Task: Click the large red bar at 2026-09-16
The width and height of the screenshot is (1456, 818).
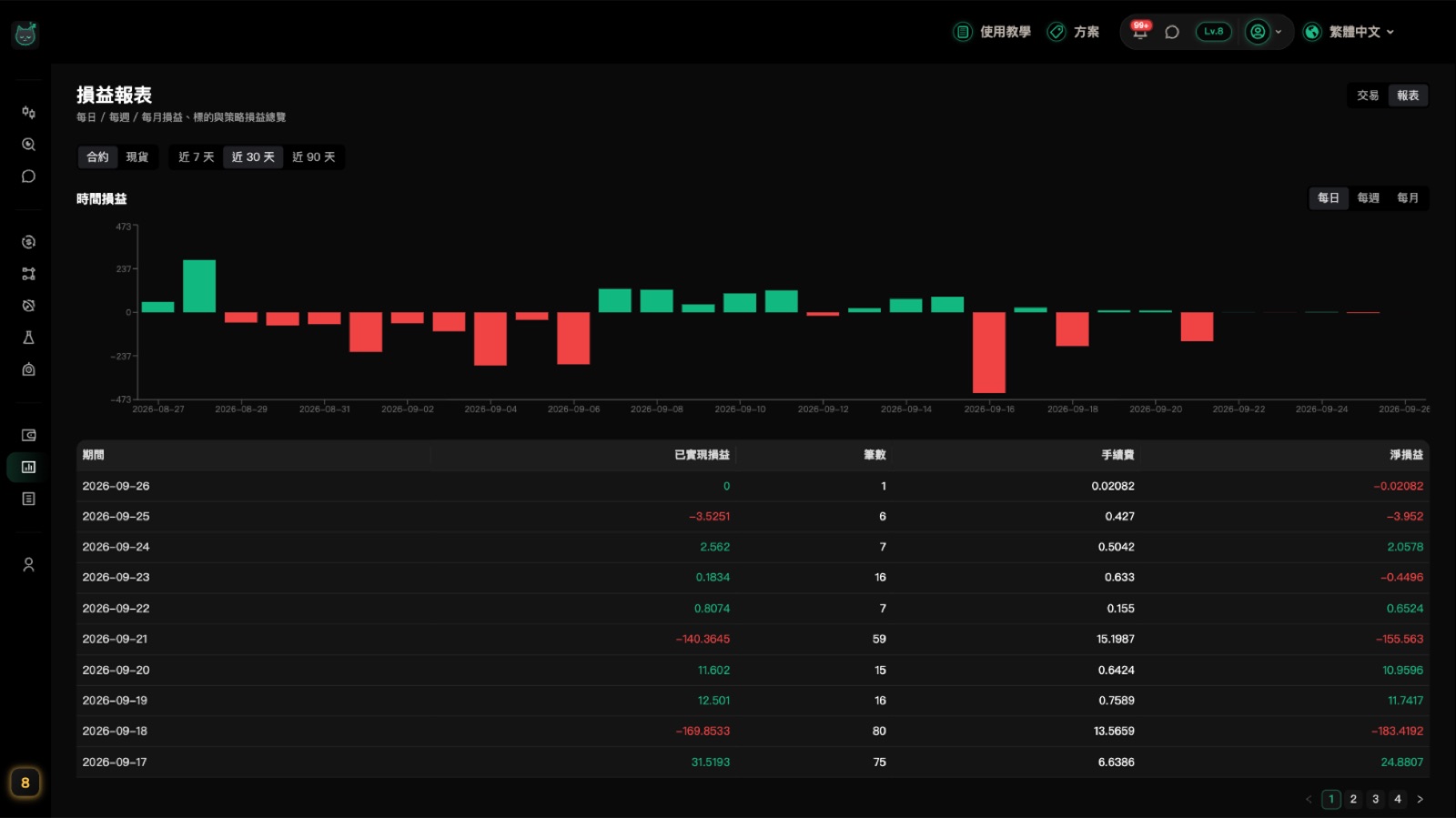Action: 989,353
